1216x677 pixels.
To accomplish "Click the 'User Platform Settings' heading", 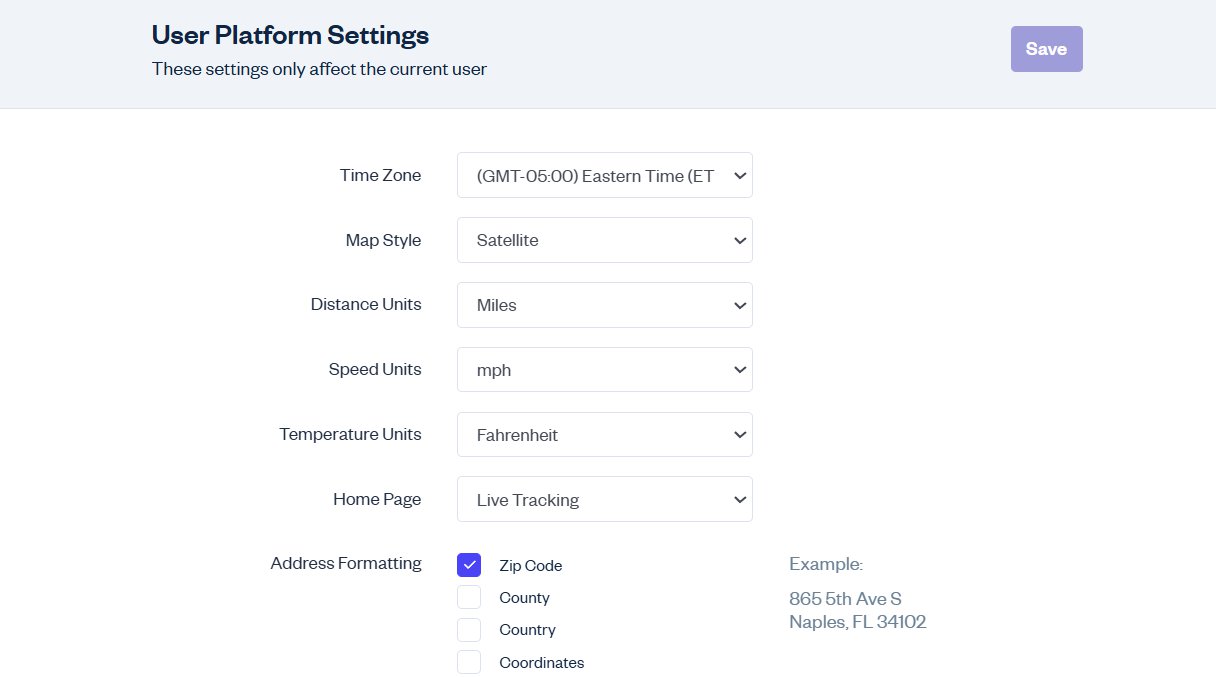I will [290, 35].
